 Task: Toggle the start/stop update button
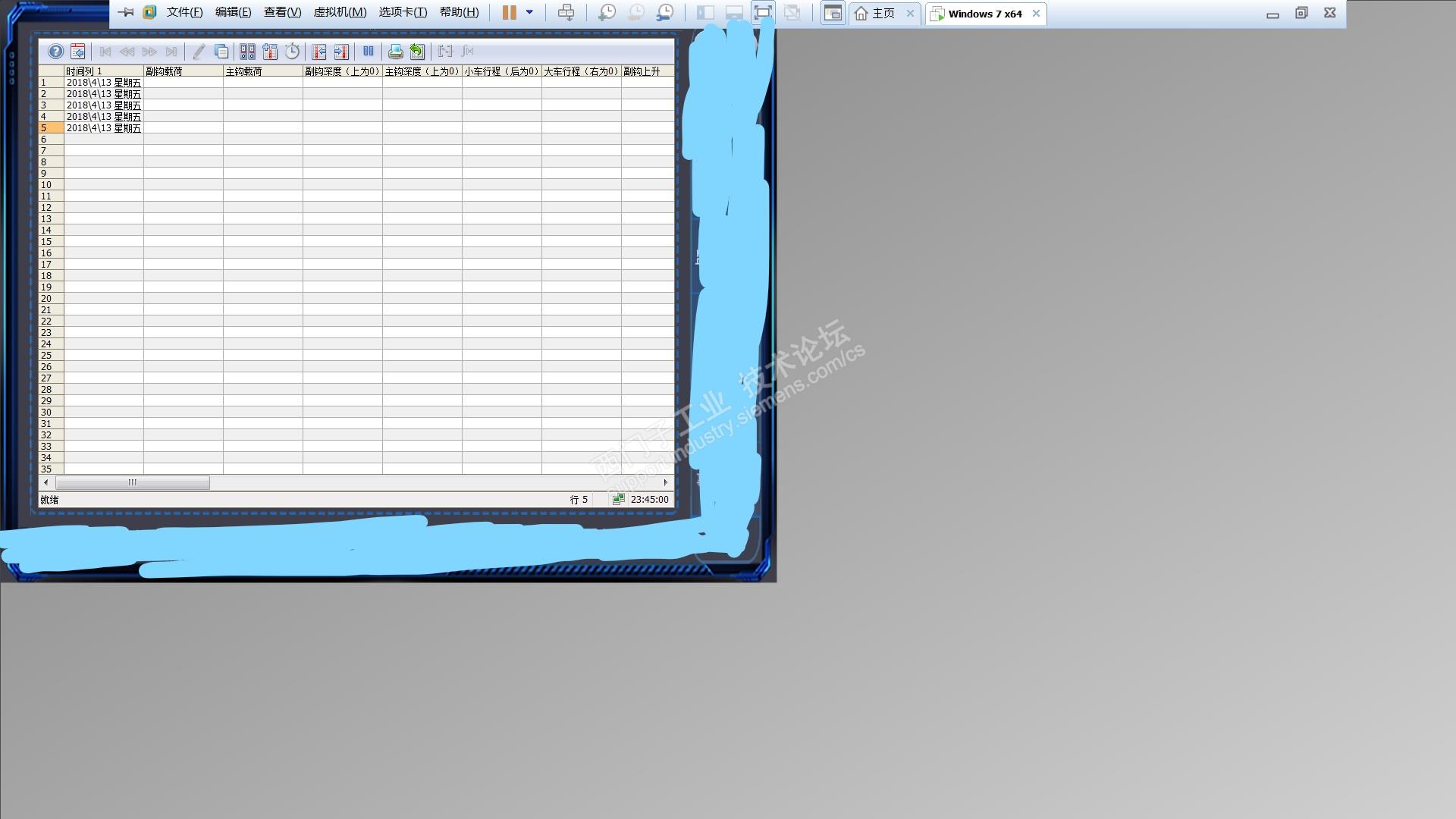pos(368,52)
